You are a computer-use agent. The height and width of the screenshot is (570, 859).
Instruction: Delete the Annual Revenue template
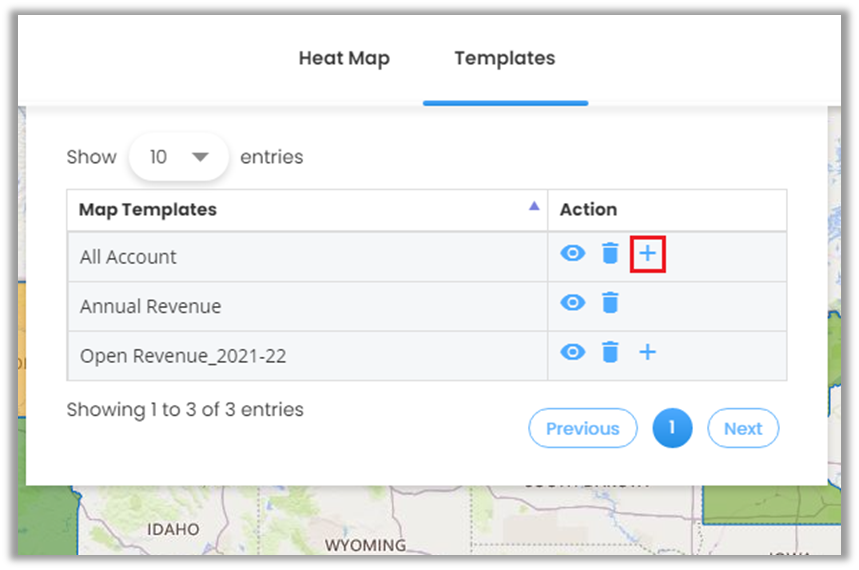pos(610,303)
